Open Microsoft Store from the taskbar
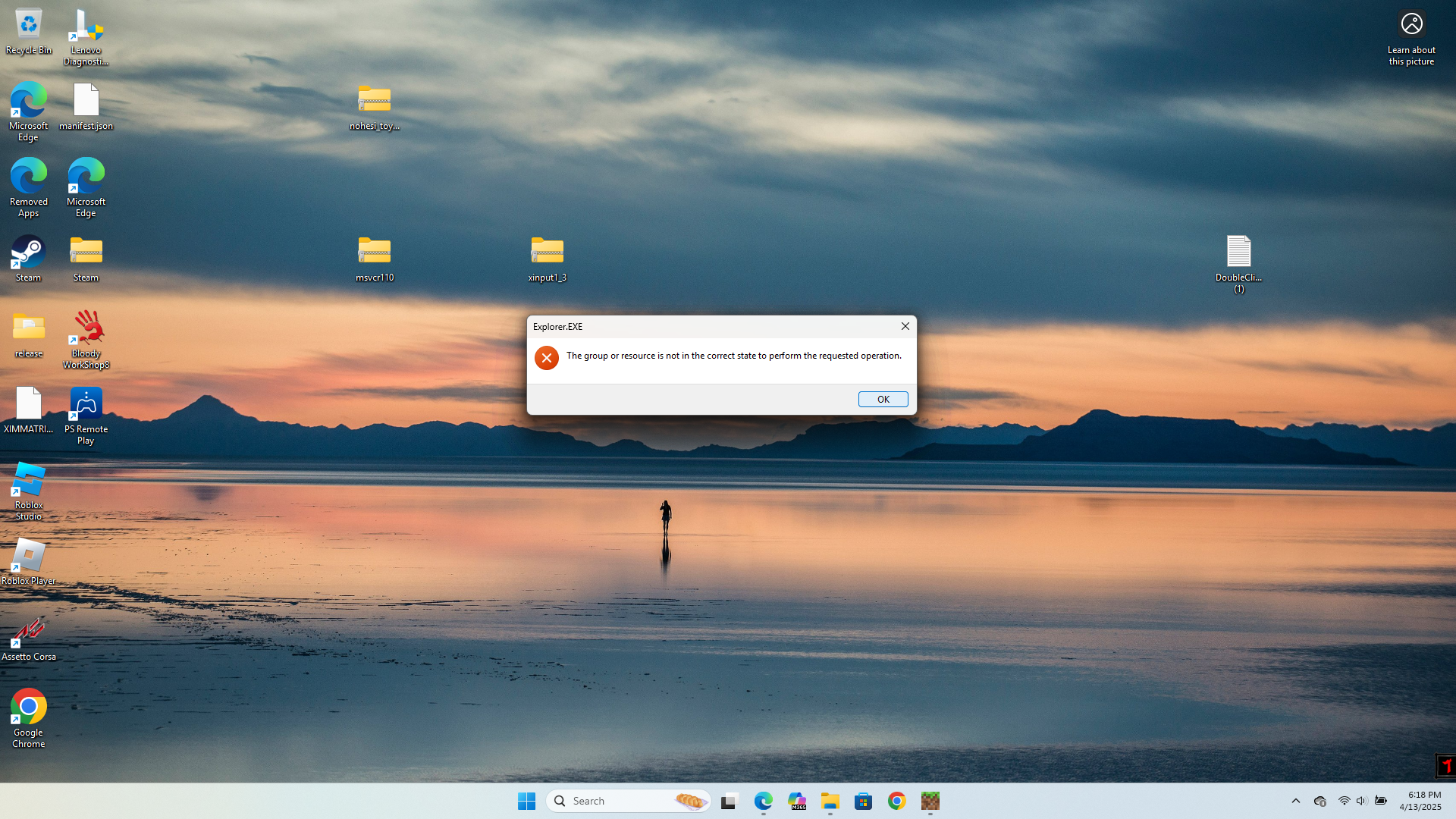This screenshot has width=1456, height=819. click(864, 801)
